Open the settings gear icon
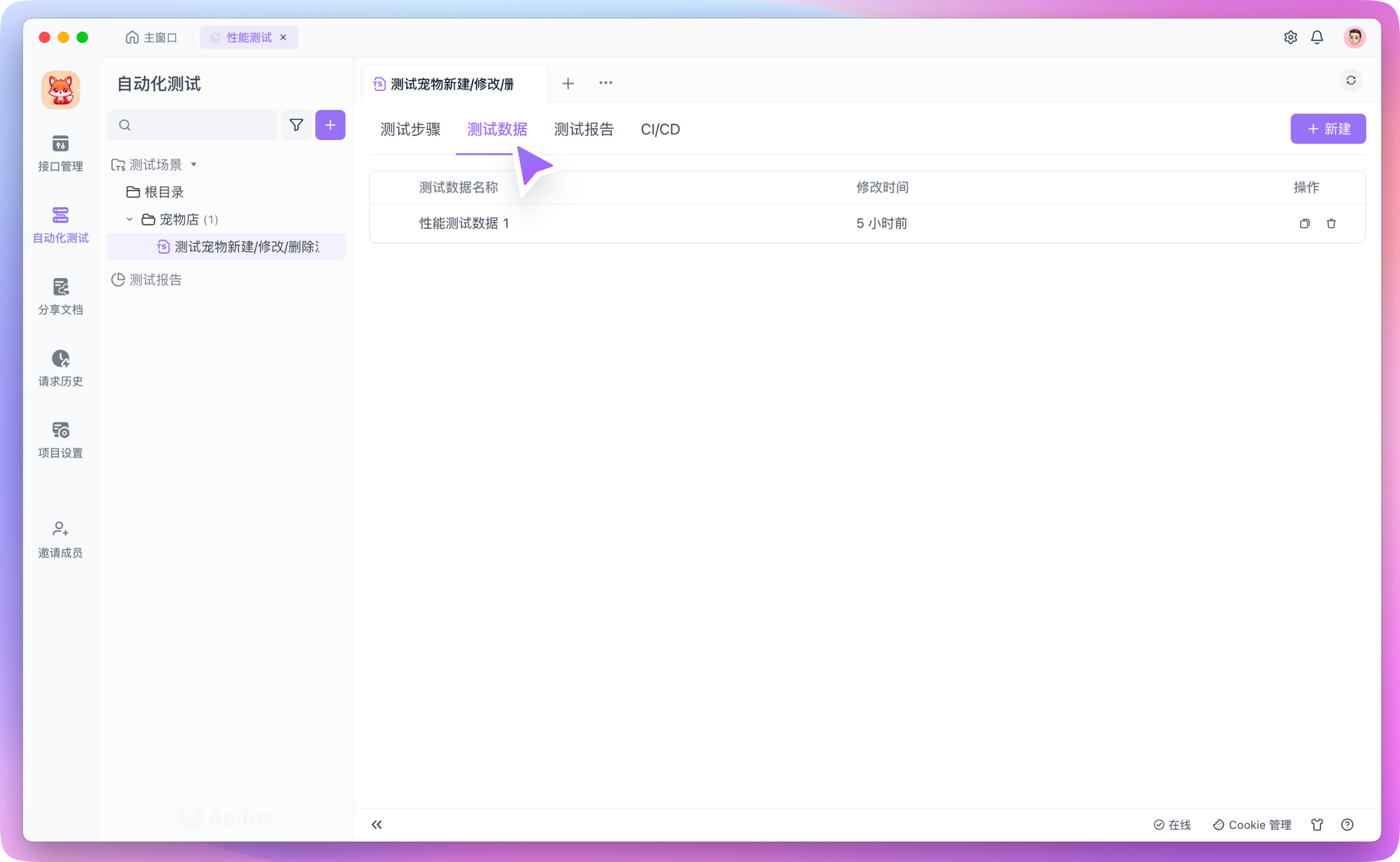 coord(1290,37)
